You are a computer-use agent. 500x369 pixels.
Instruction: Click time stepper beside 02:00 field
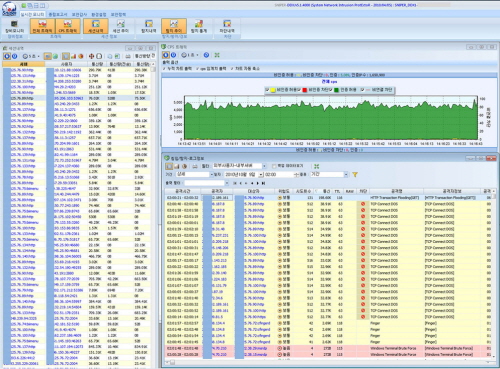pyautogui.click(x=296, y=174)
